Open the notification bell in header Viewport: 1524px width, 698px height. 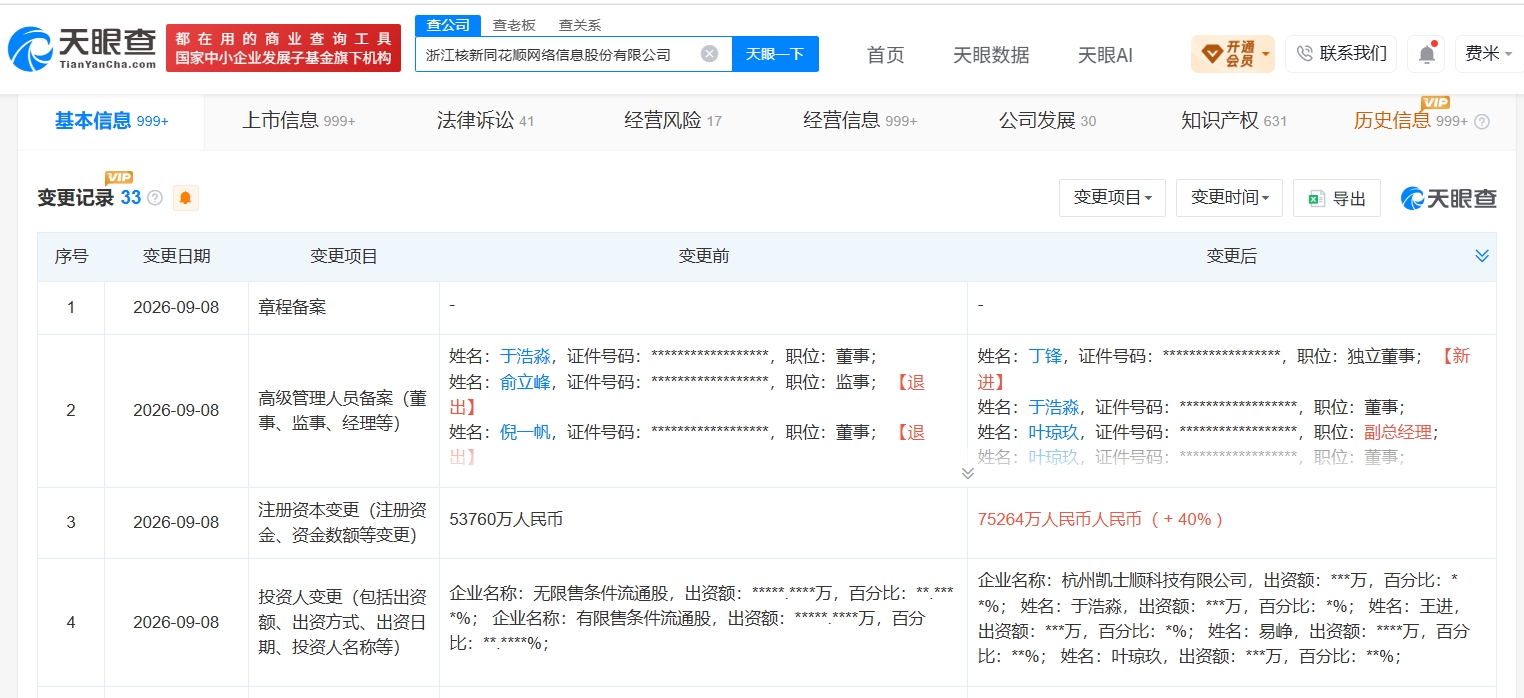pyautogui.click(x=1426, y=54)
